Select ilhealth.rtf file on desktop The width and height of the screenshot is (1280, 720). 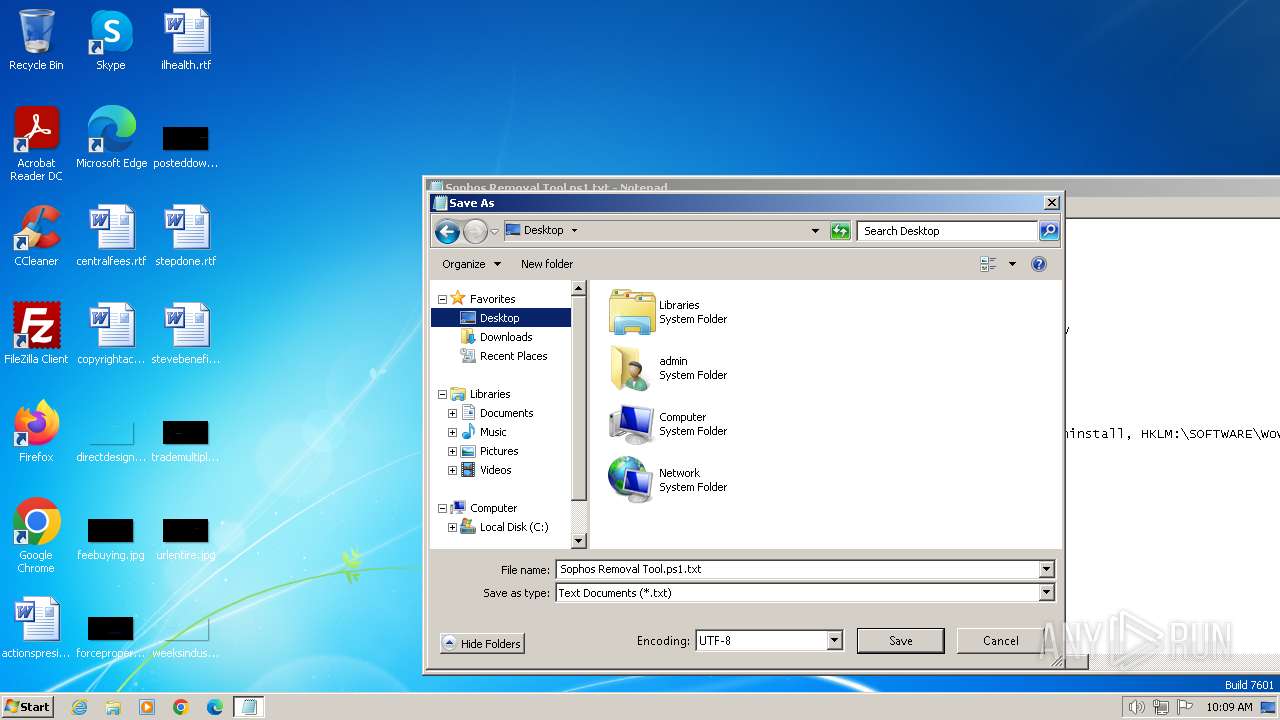coord(186,40)
